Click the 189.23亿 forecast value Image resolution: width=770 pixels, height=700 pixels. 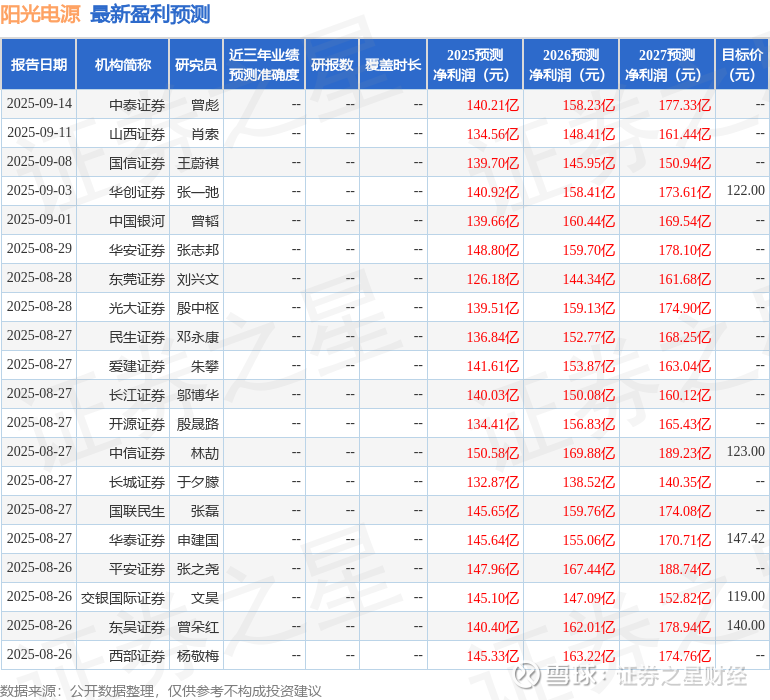pos(685,453)
